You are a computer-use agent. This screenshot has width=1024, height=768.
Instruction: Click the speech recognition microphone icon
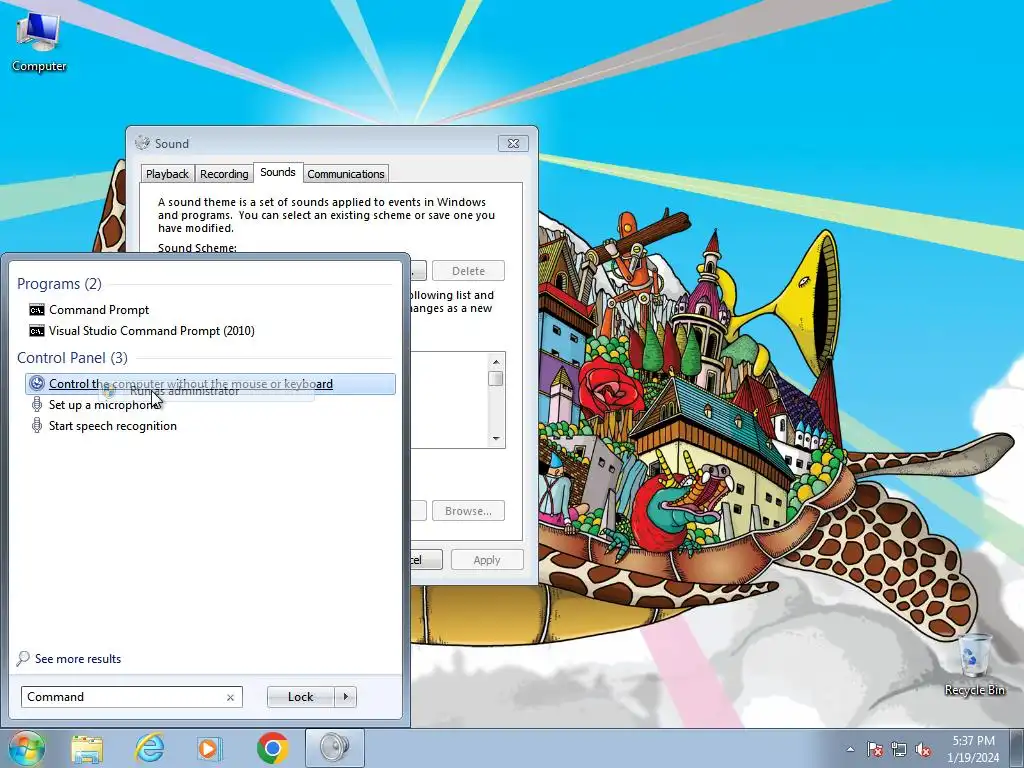[x=37, y=426]
